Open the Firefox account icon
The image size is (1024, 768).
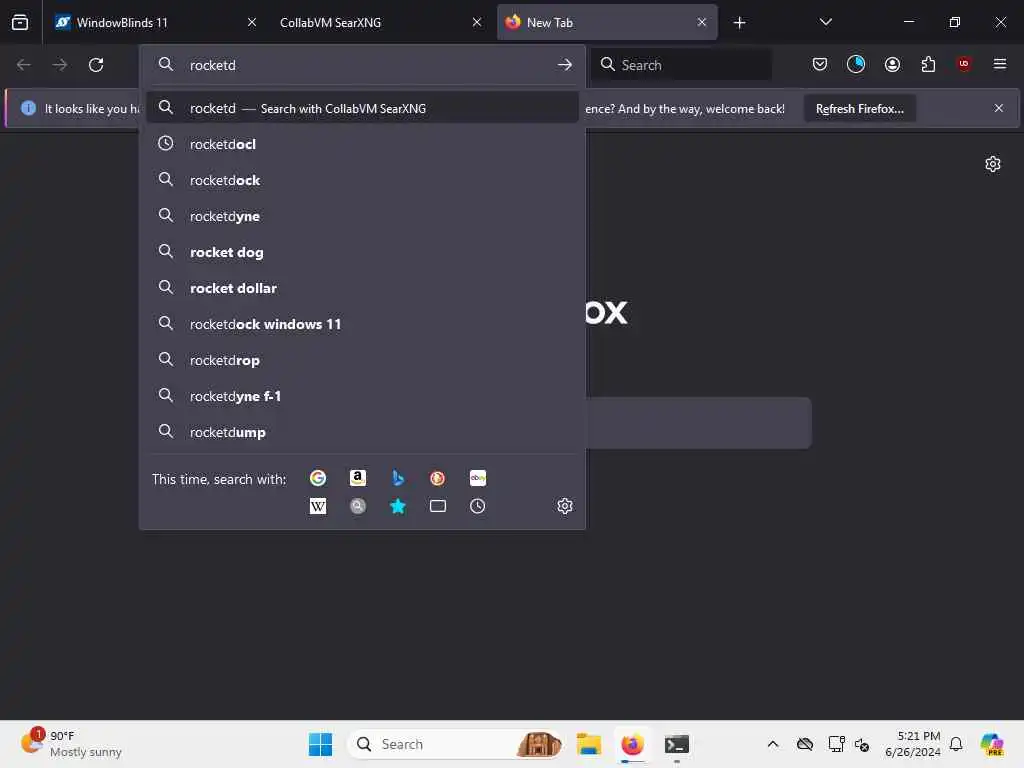pyautogui.click(x=892, y=64)
